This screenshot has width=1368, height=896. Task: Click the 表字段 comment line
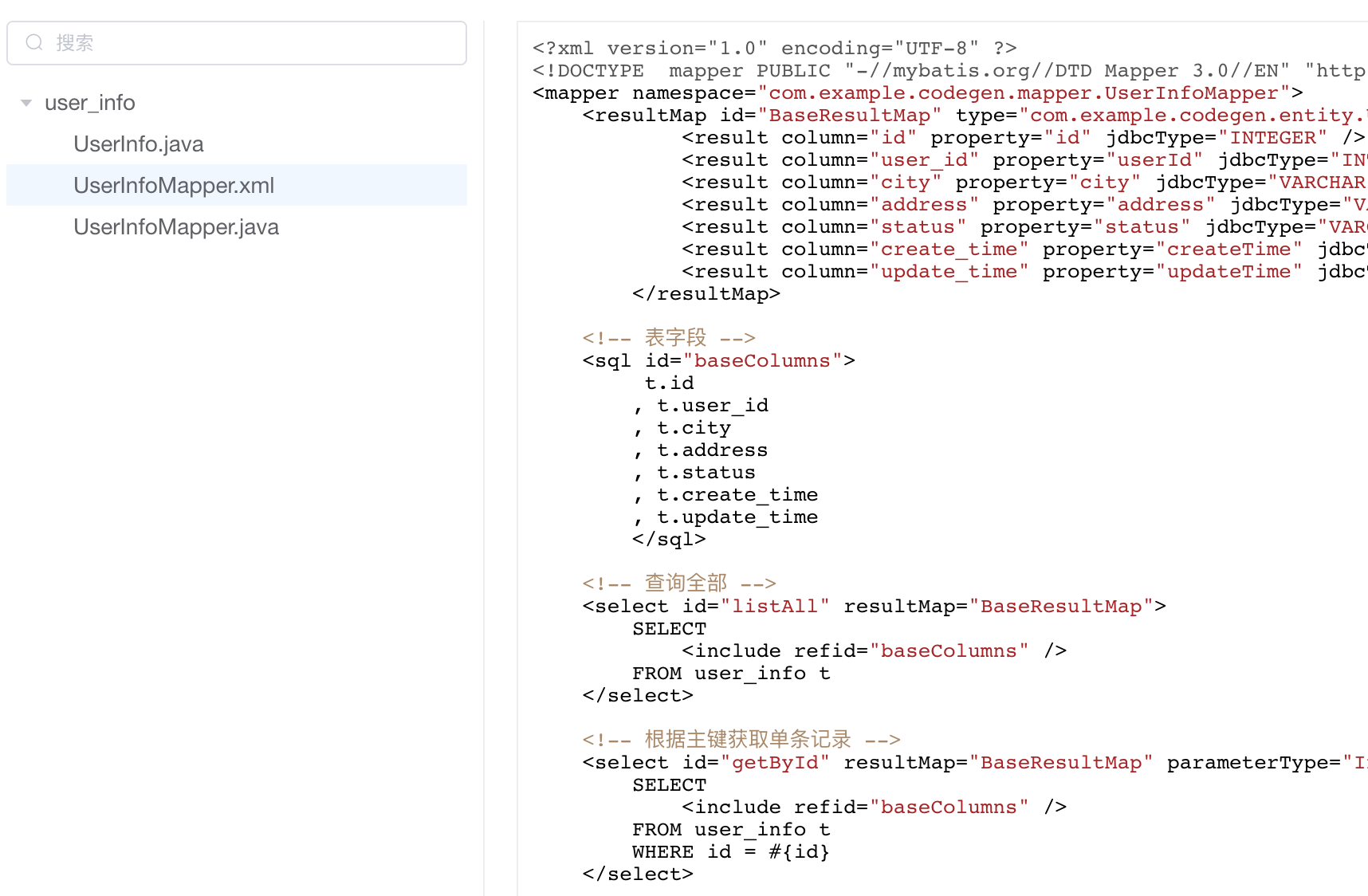669,338
